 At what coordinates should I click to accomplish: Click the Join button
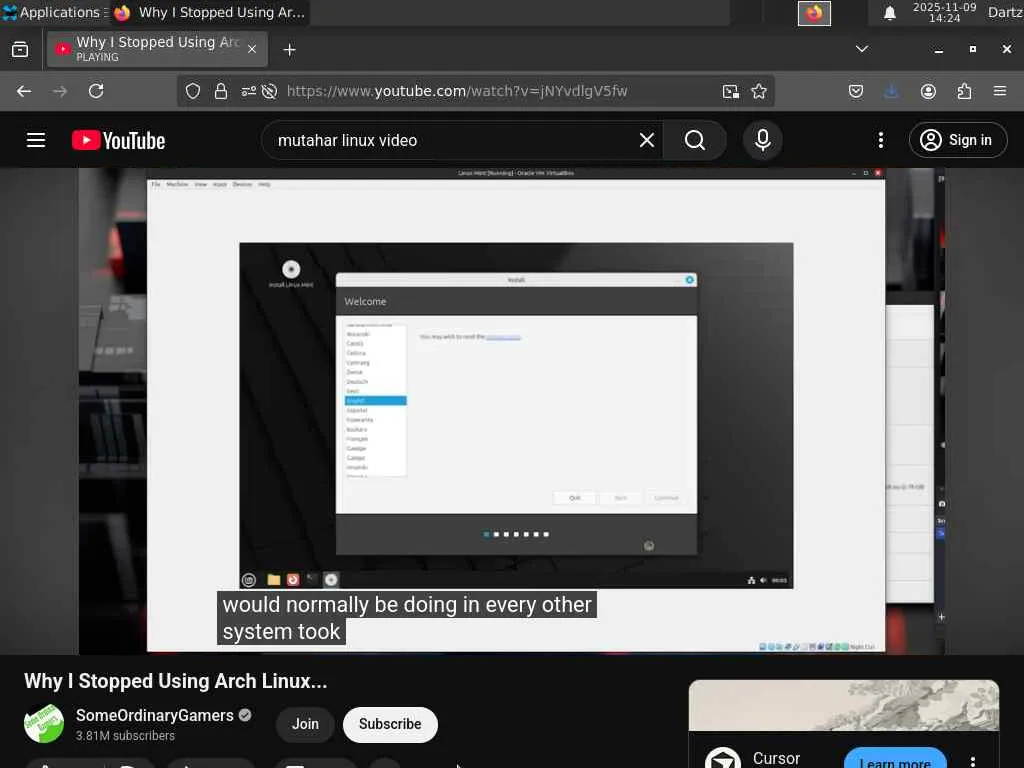pyautogui.click(x=305, y=724)
